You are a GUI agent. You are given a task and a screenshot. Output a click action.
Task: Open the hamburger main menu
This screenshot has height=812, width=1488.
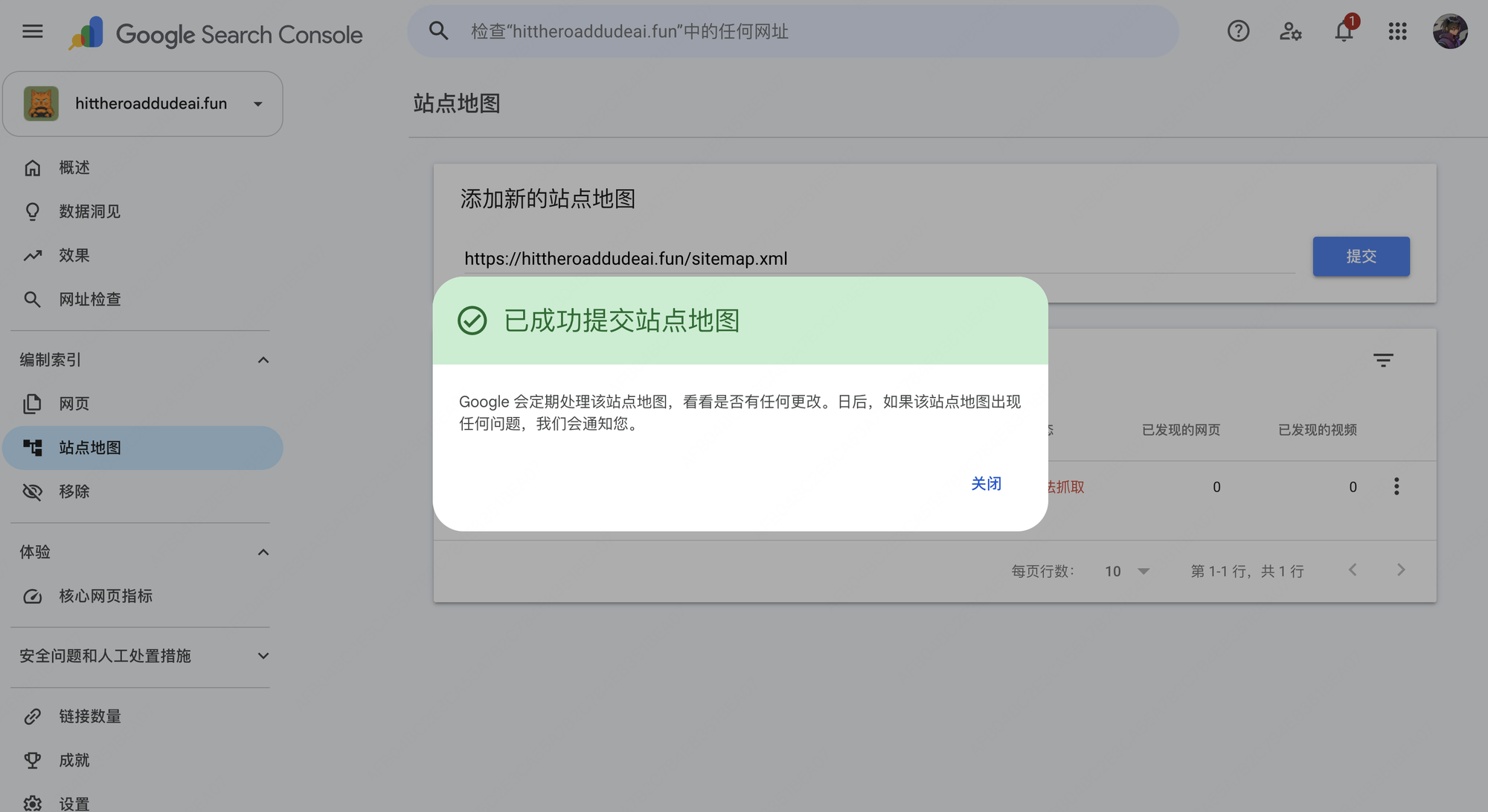(32, 31)
